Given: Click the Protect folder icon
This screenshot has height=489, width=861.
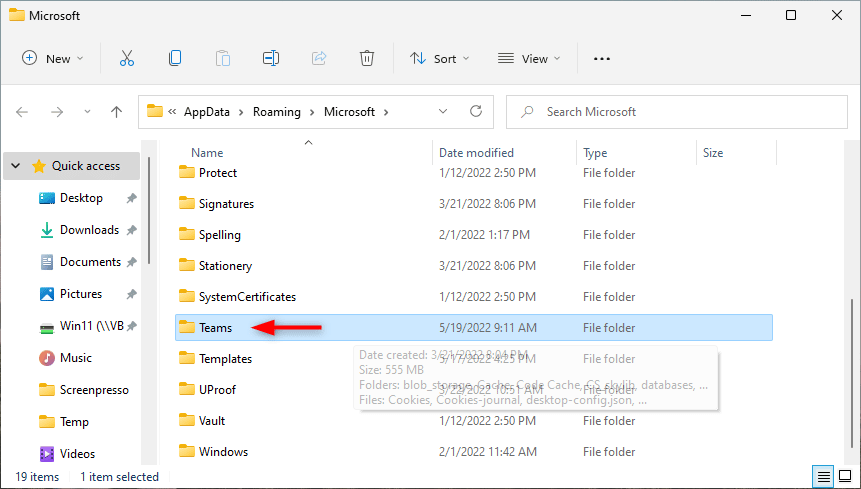Looking at the screenshot, I should coord(187,172).
